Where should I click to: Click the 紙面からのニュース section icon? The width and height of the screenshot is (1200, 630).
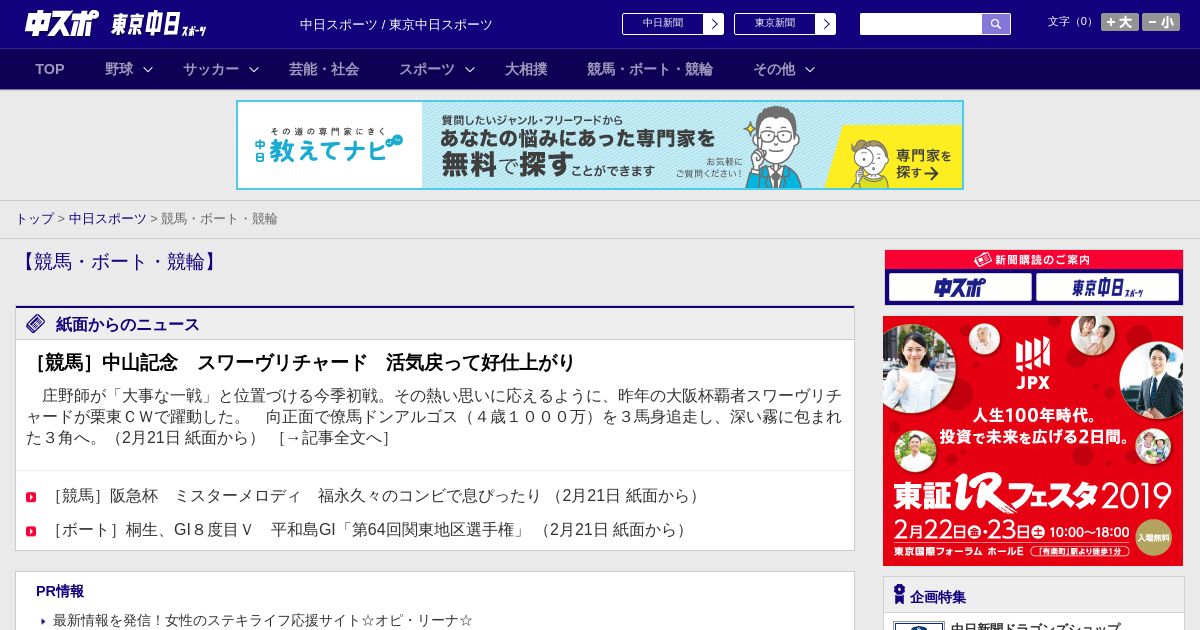point(36,323)
